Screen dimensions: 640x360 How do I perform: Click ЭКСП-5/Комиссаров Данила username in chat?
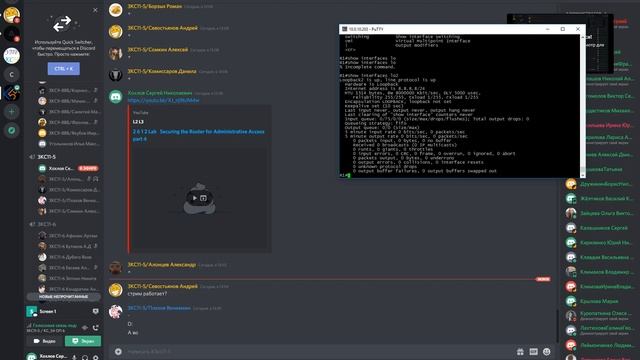[x=162, y=71]
